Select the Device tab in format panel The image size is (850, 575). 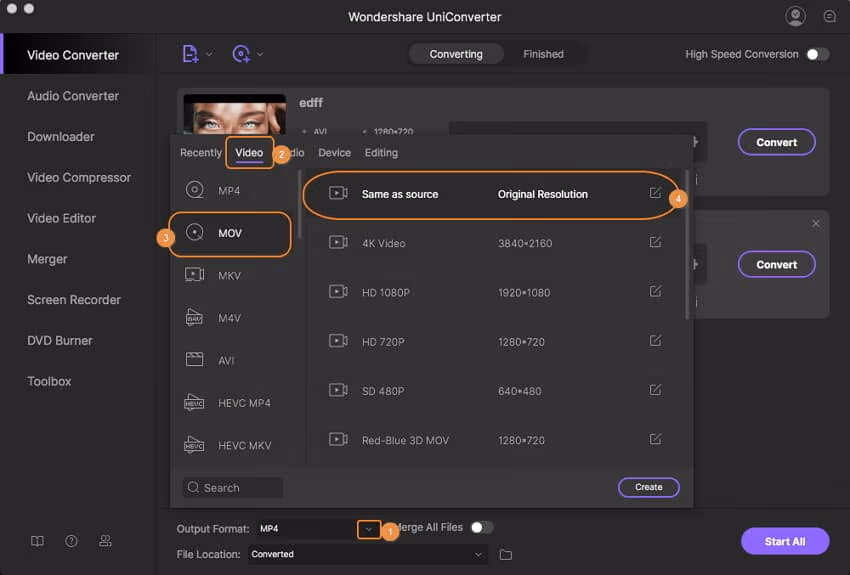334,153
